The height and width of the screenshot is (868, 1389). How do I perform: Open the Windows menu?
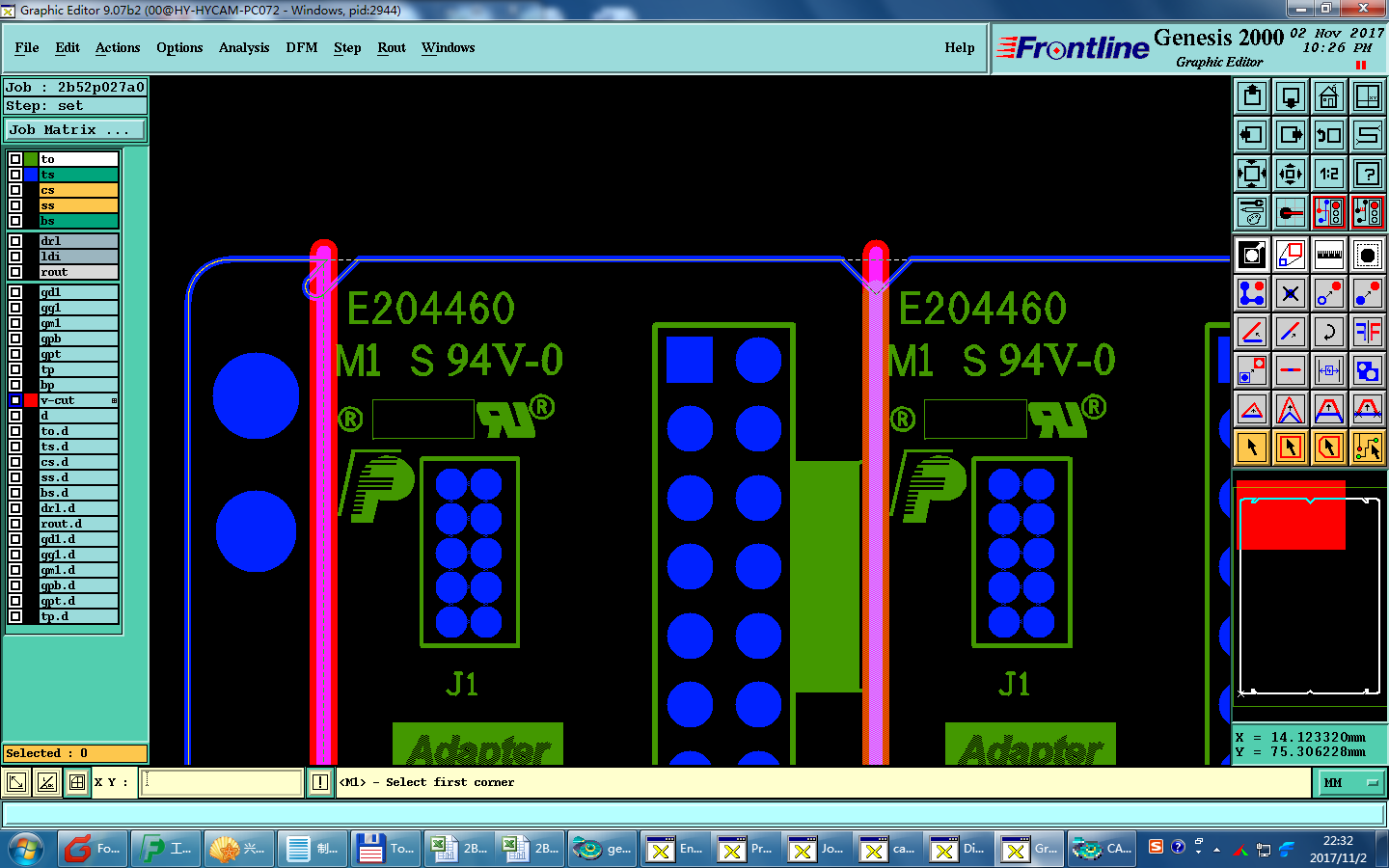[x=448, y=47]
